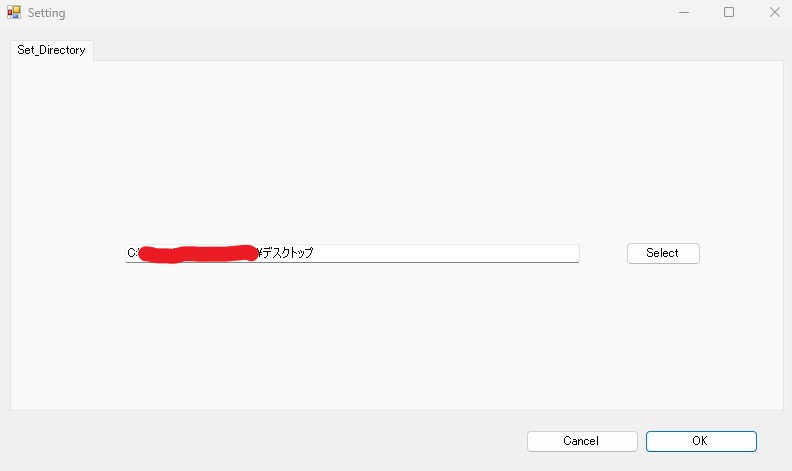Minimize the Setting window
The height and width of the screenshot is (471, 792).
point(684,12)
